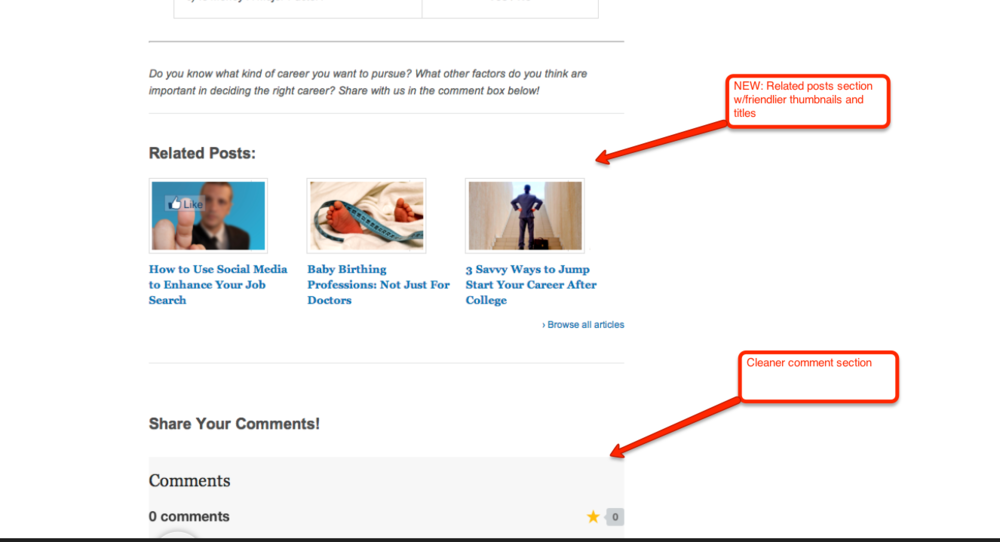Click the 'Comments' section title
The width and height of the screenshot is (1000, 542).
(x=189, y=481)
